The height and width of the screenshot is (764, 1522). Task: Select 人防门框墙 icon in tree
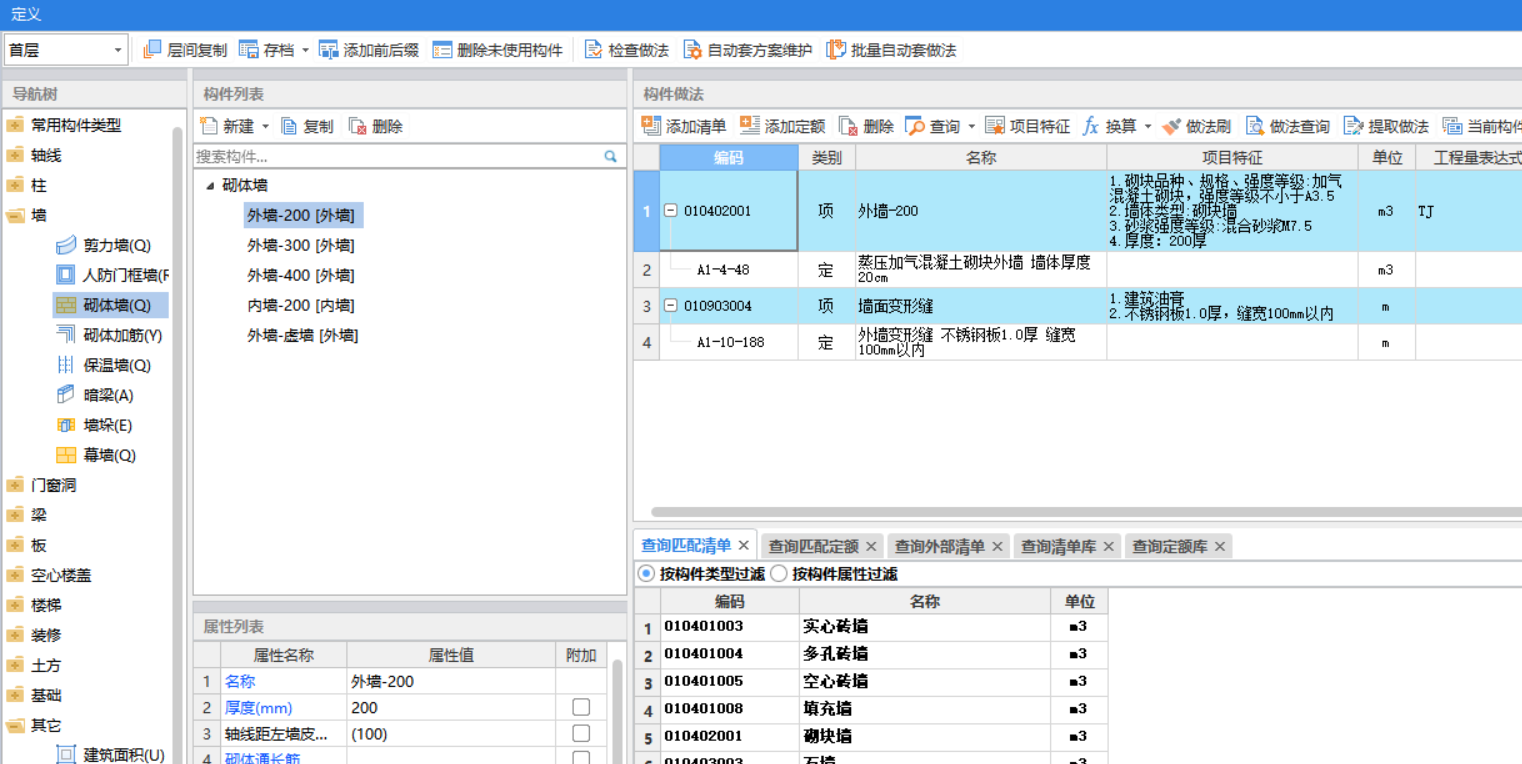point(66,275)
